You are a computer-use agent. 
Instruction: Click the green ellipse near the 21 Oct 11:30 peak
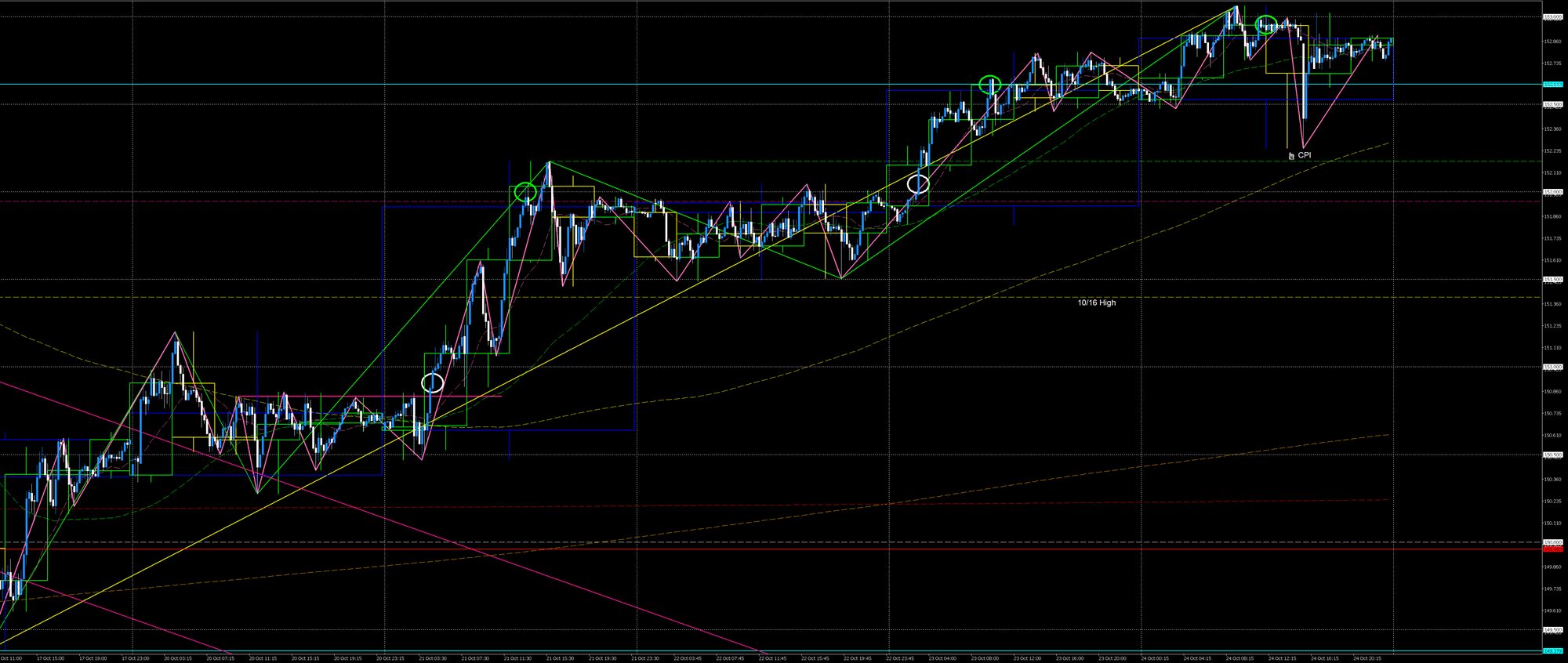[524, 191]
